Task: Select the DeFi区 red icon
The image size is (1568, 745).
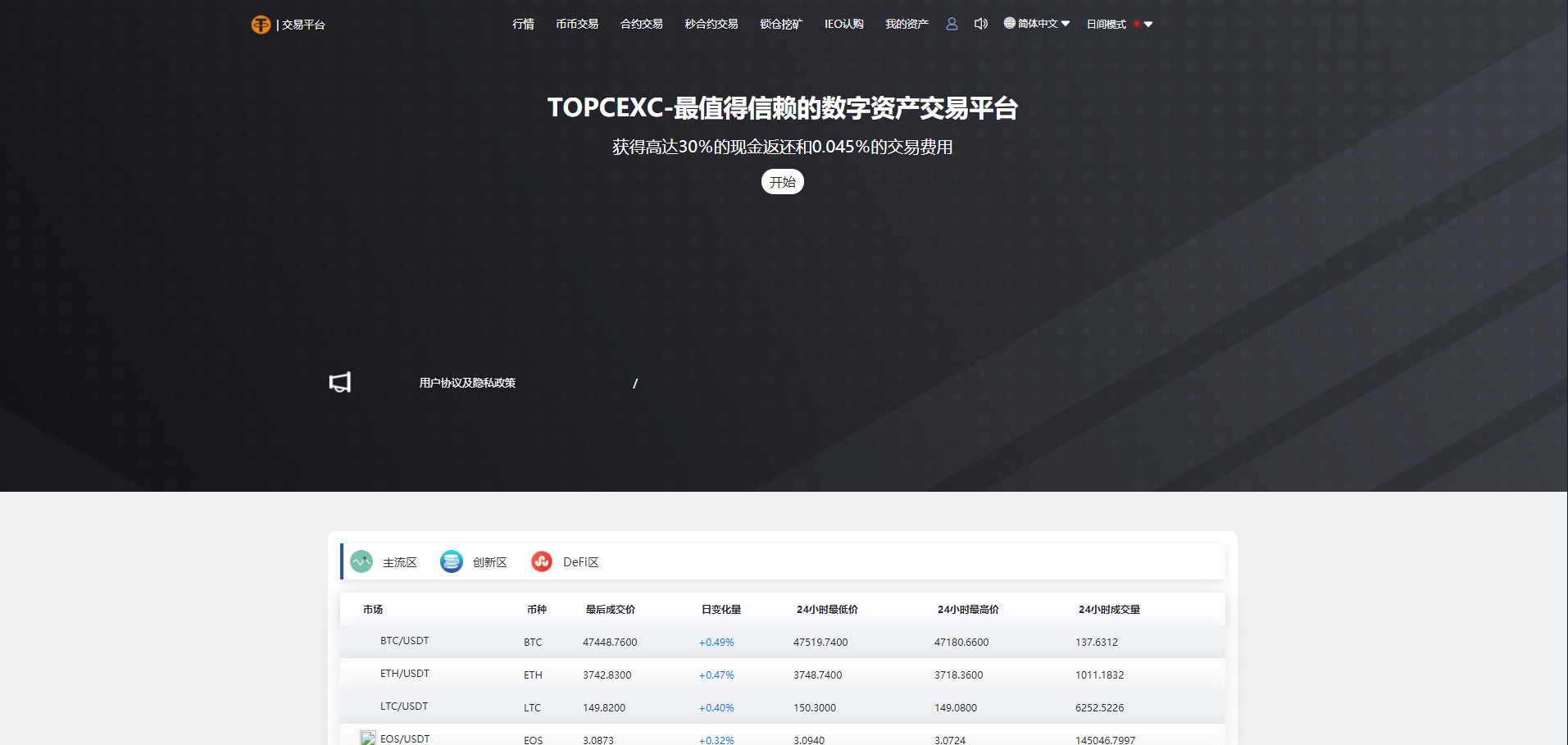Action: [x=542, y=561]
